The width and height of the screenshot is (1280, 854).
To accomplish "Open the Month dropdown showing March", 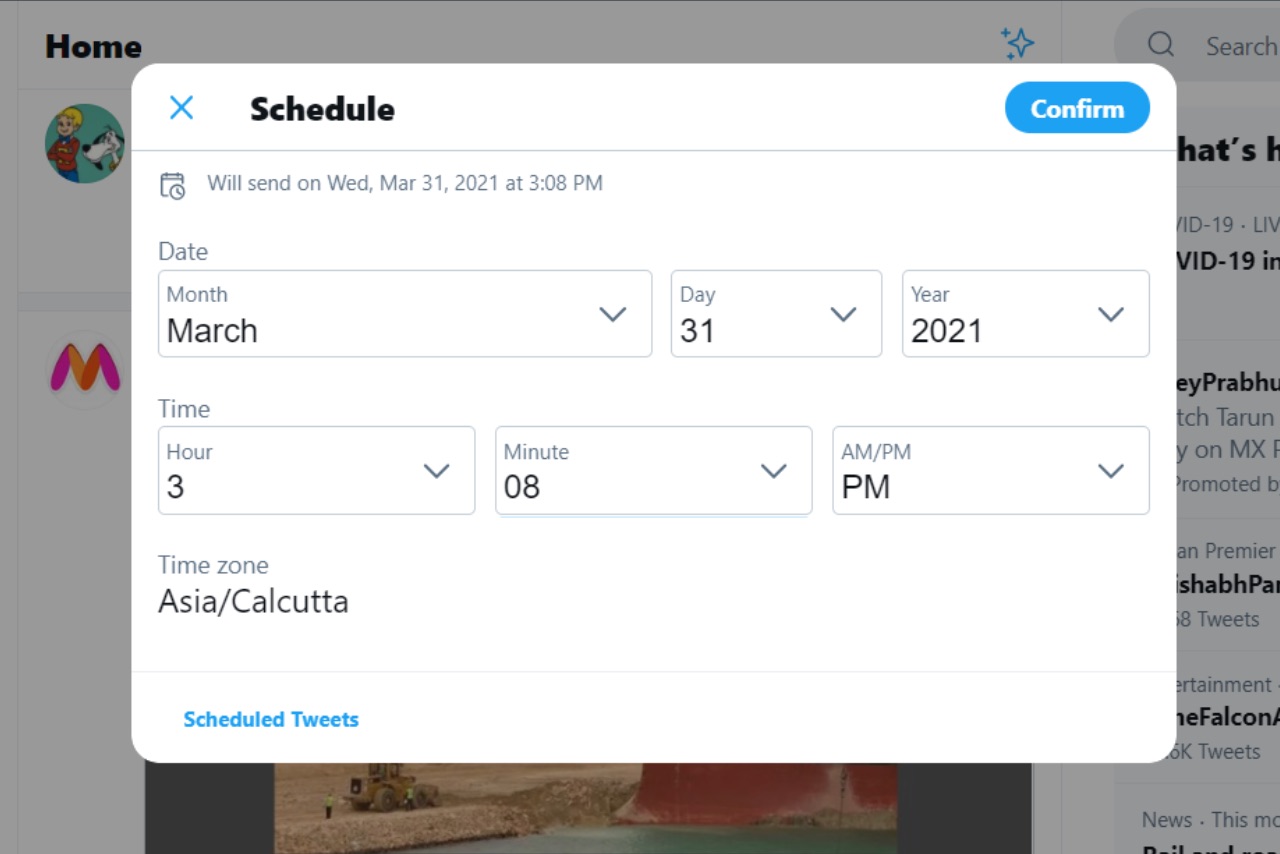I will pyautogui.click(x=404, y=313).
